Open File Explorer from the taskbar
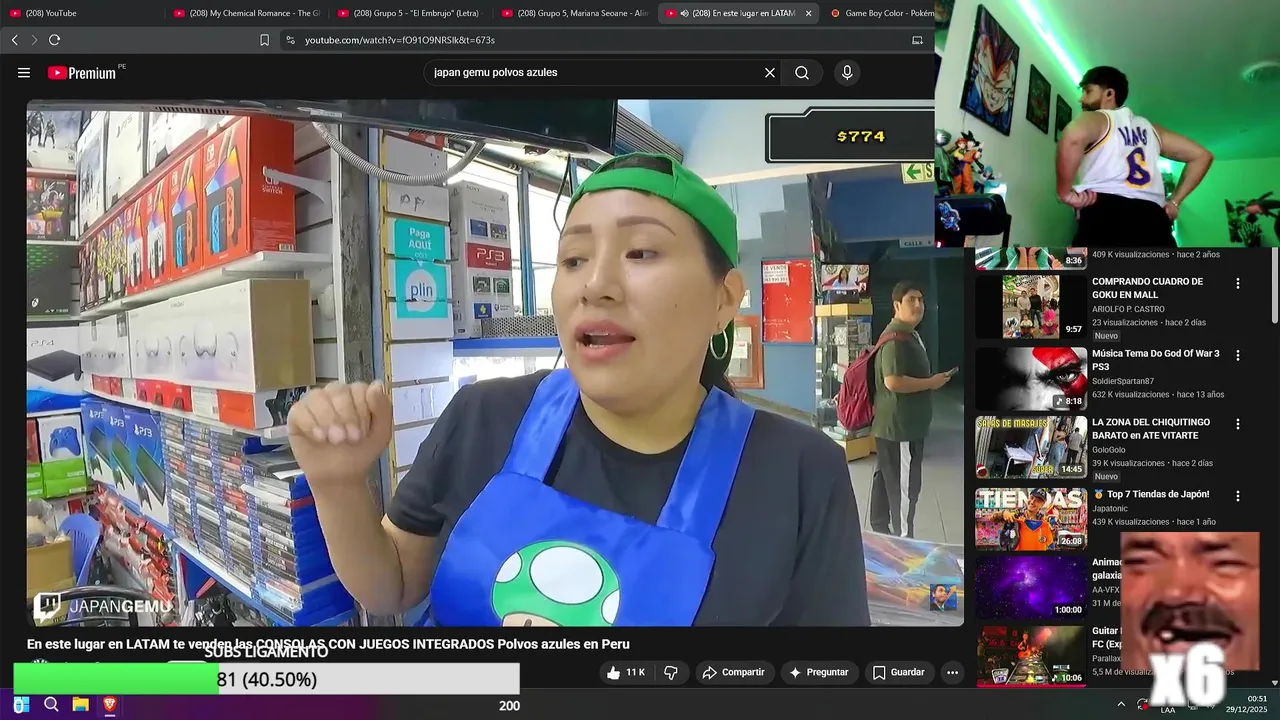1280x720 pixels. [81, 705]
